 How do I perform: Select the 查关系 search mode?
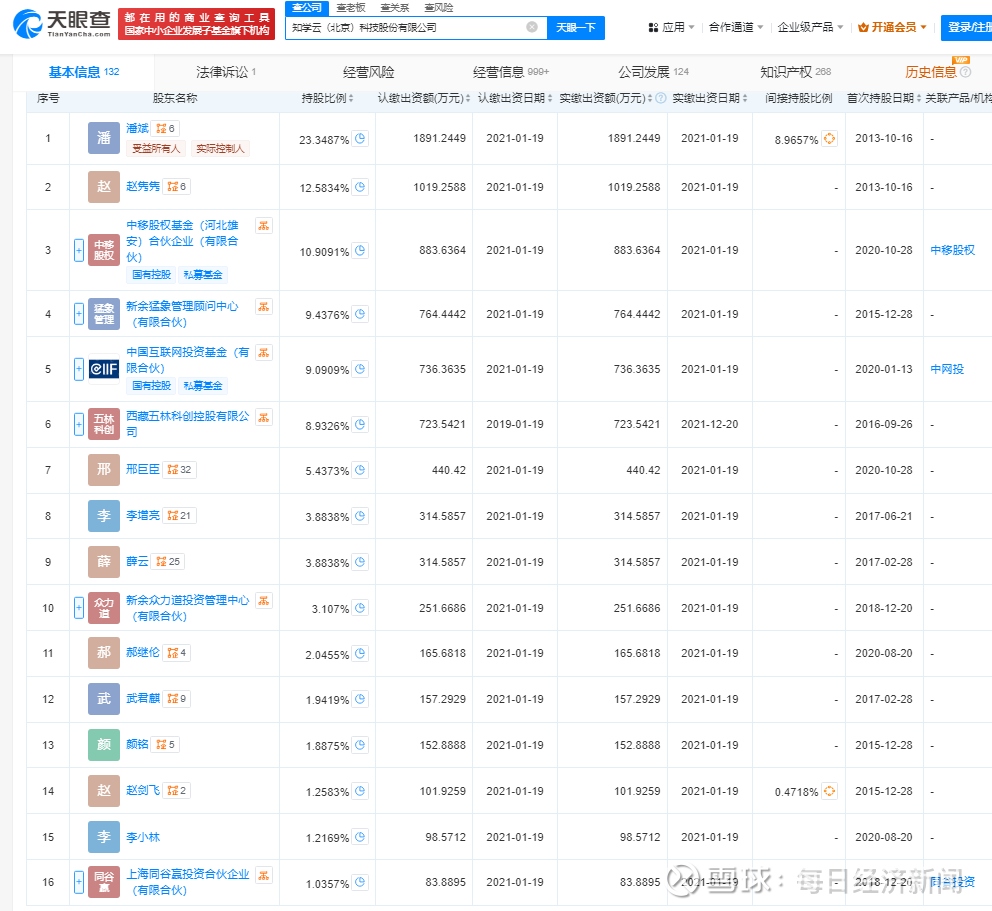pyautogui.click(x=395, y=8)
